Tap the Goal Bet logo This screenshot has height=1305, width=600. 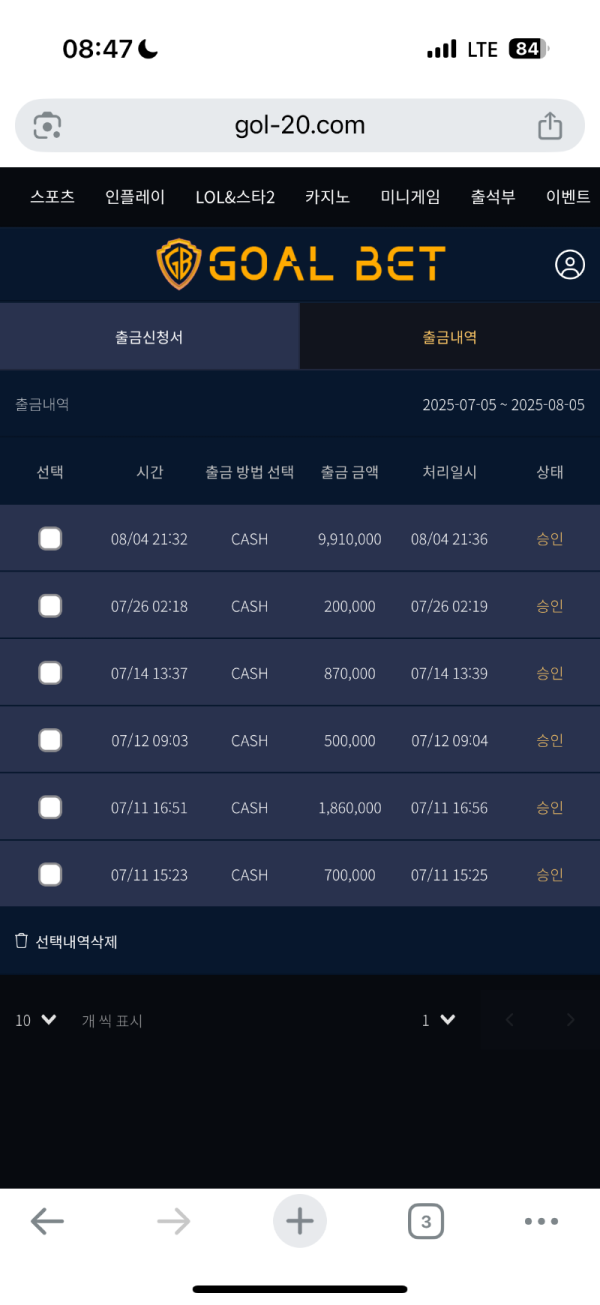tap(300, 265)
